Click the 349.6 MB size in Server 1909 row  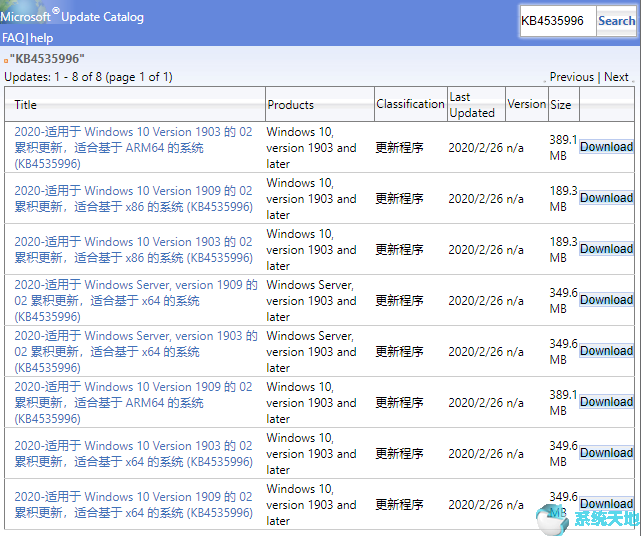coord(563,301)
